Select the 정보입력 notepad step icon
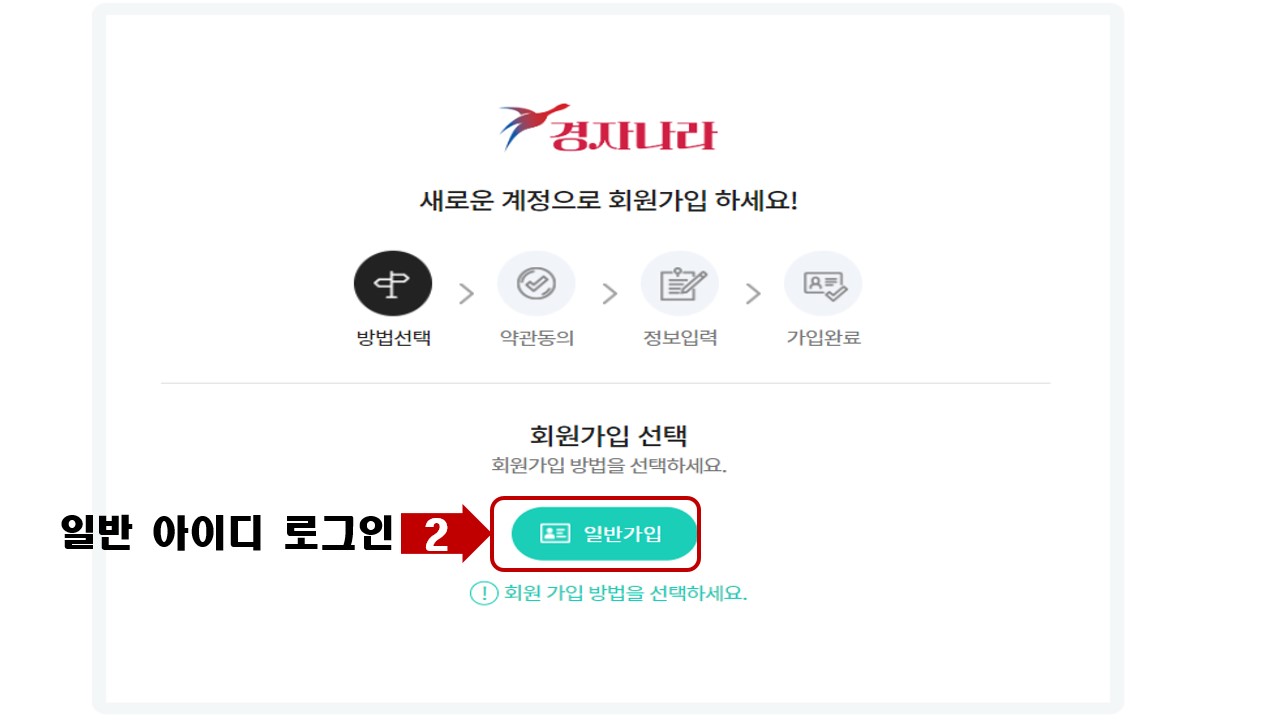This screenshot has height=720, width=1280. tap(680, 284)
